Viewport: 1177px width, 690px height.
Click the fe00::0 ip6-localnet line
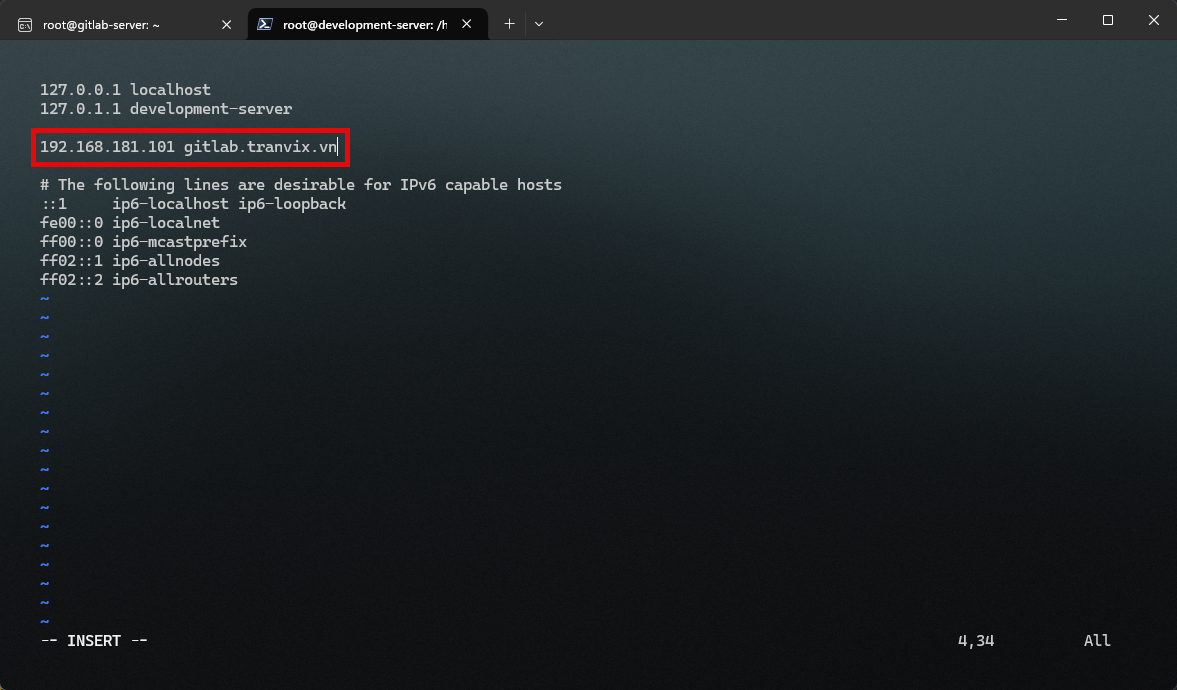(129, 223)
